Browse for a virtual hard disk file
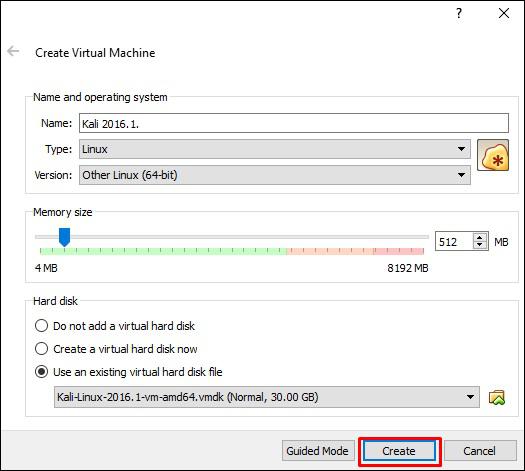The image size is (525, 471). click(497, 397)
